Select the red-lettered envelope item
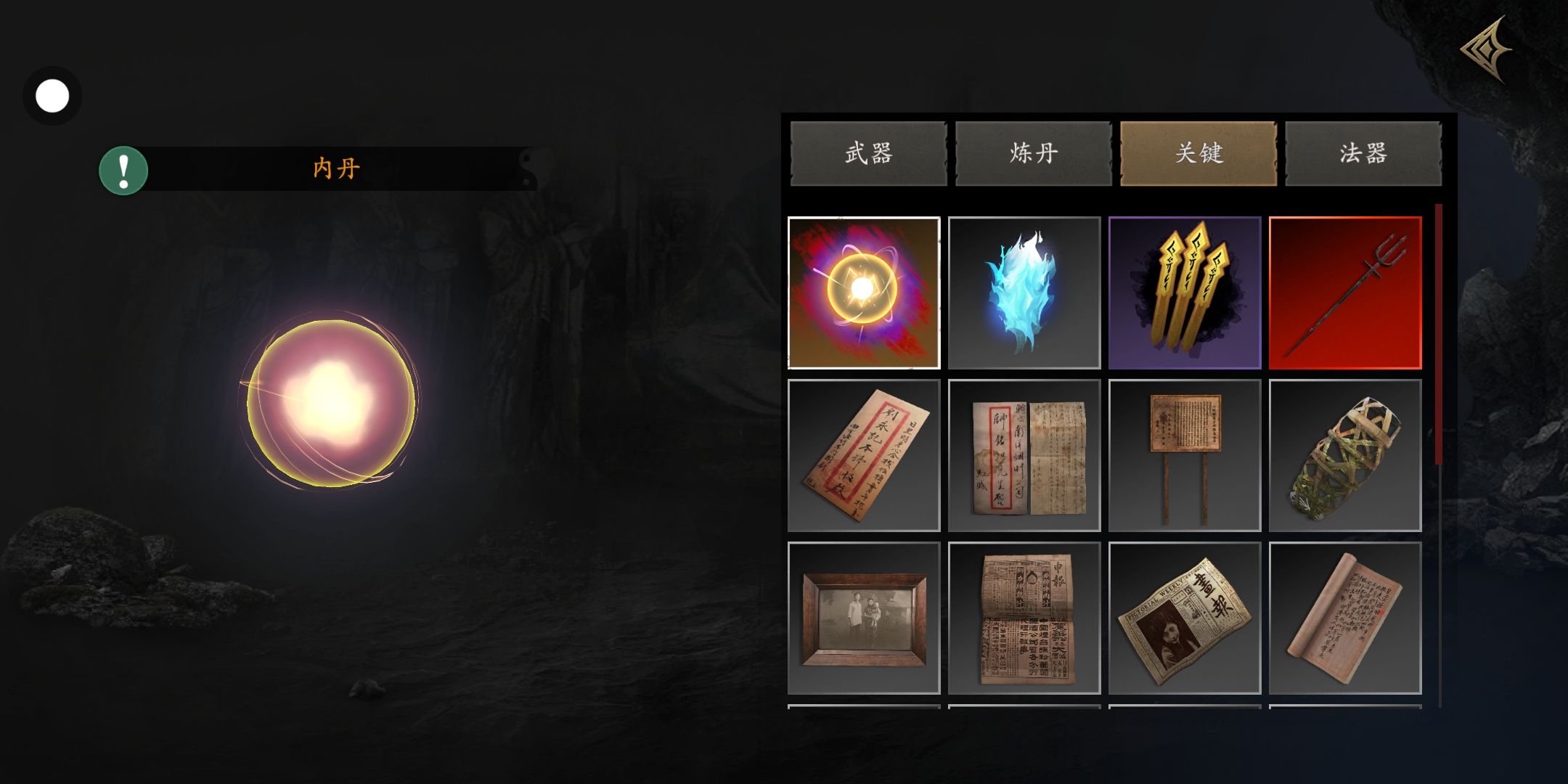The height and width of the screenshot is (784, 1568). point(864,455)
